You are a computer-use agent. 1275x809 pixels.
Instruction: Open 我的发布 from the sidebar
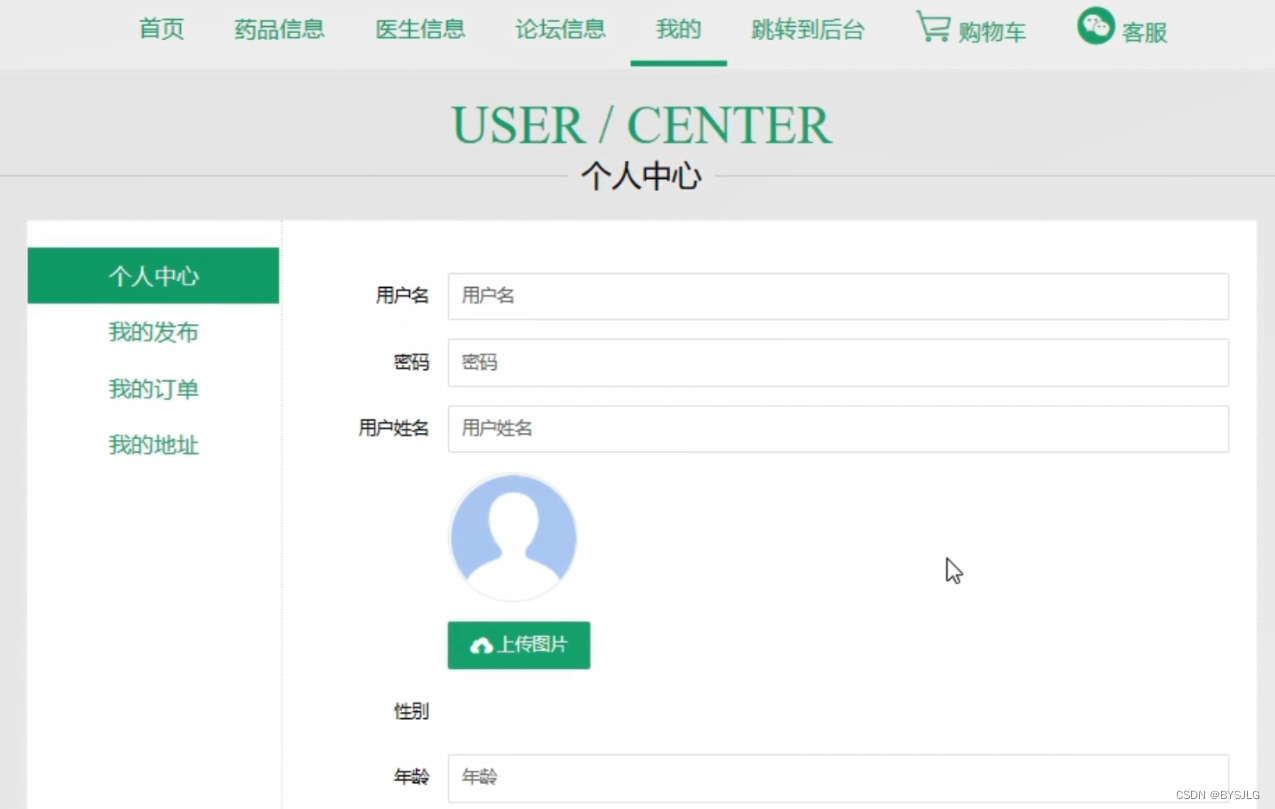pyautogui.click(x=153, y=333)
